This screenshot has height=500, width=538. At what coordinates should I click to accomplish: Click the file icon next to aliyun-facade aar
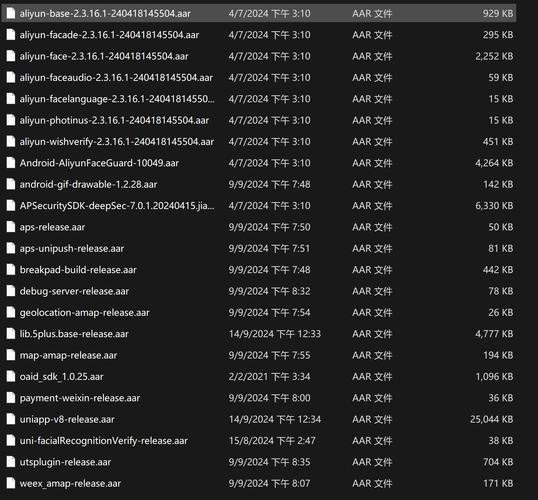(11, 35)
